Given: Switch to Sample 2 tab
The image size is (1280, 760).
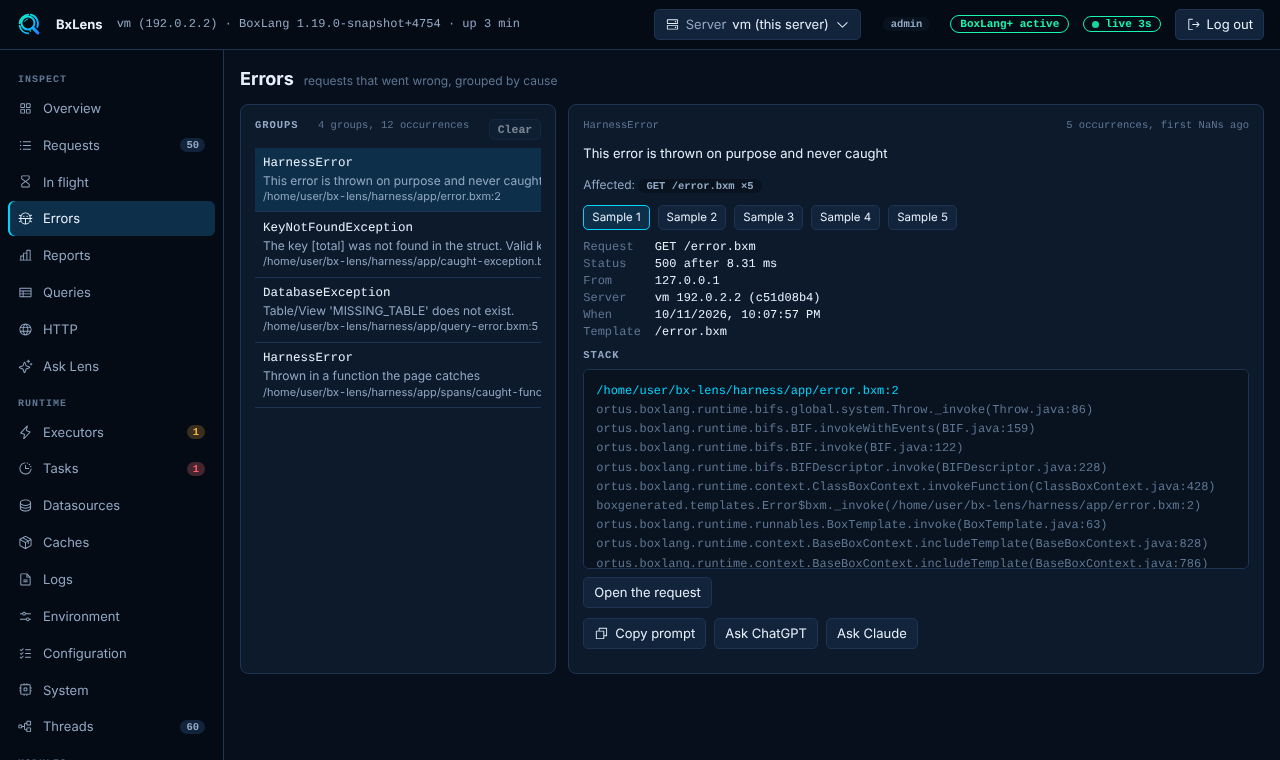Looking at the screenshot, I should 692,217.
